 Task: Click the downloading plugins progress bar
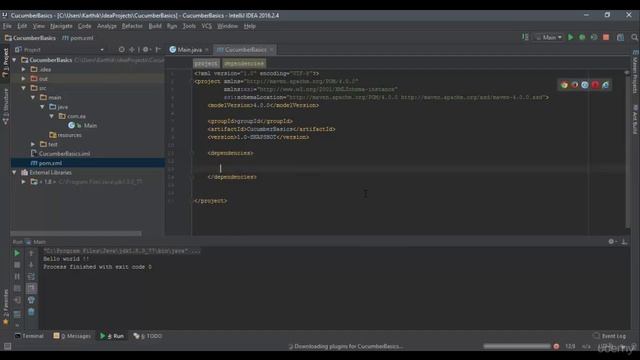[517, 346]
